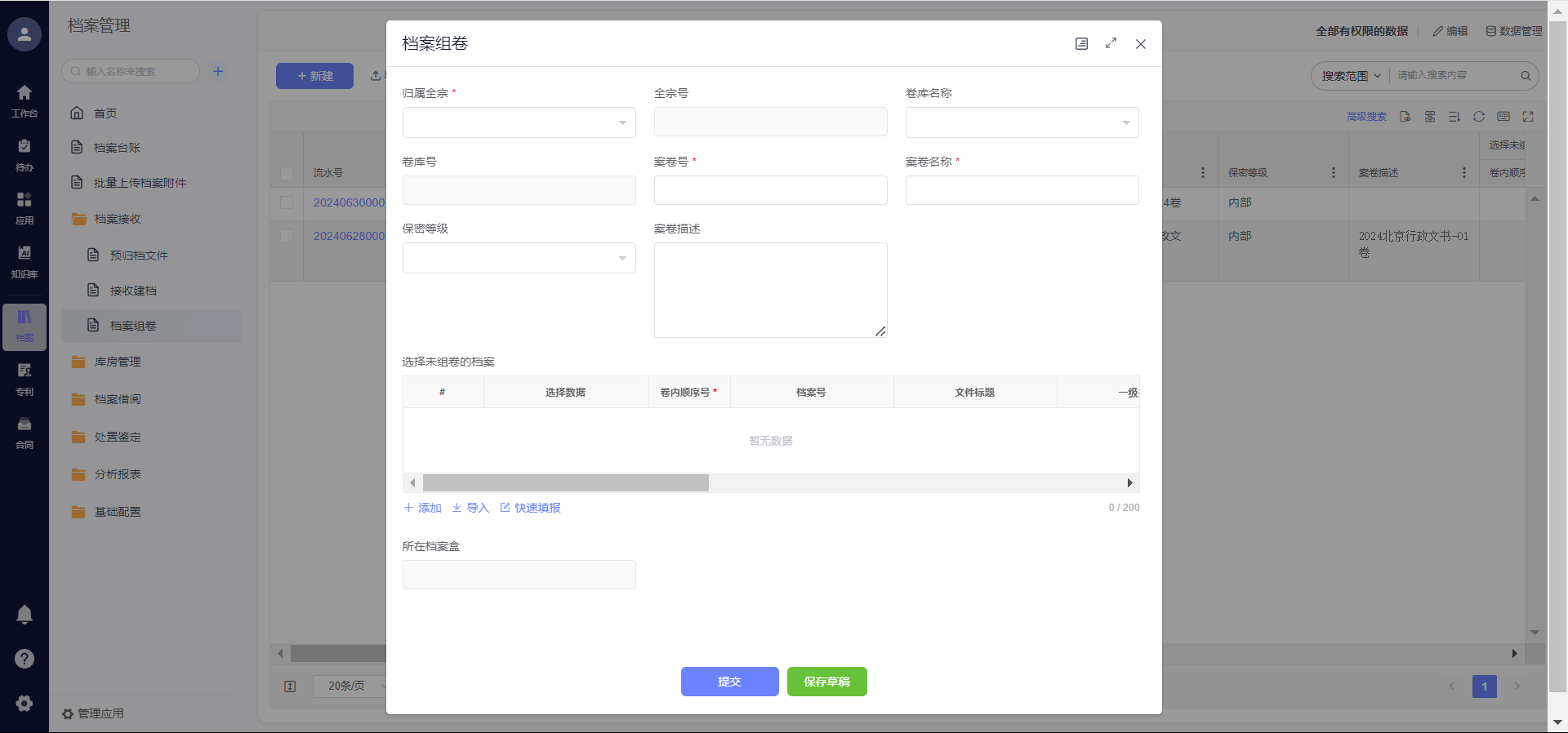Click the 案卷号 input field
Viewport: 1568px width, 733px height.
coord(770,190)
